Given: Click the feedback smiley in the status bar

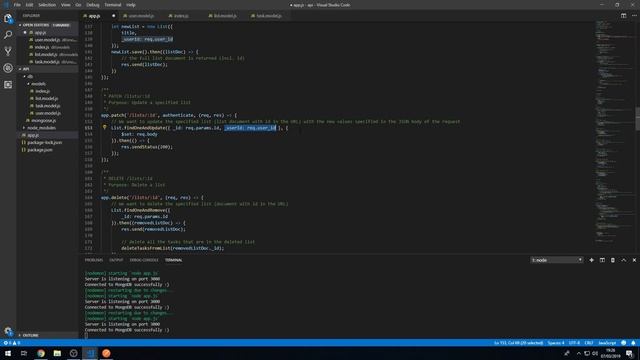Looking at the screenshot, I should (623, 343).
